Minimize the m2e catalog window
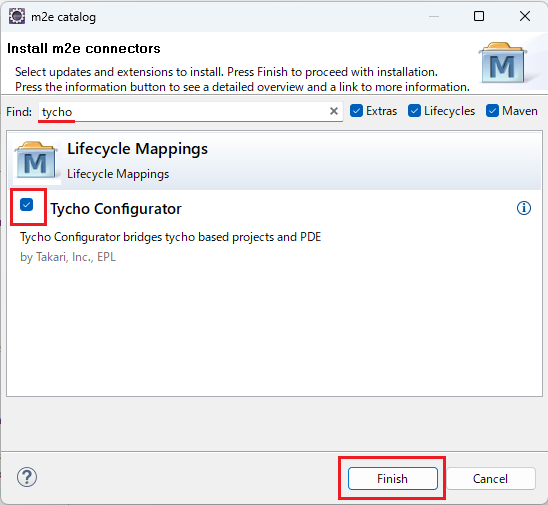 click(434, 16)
